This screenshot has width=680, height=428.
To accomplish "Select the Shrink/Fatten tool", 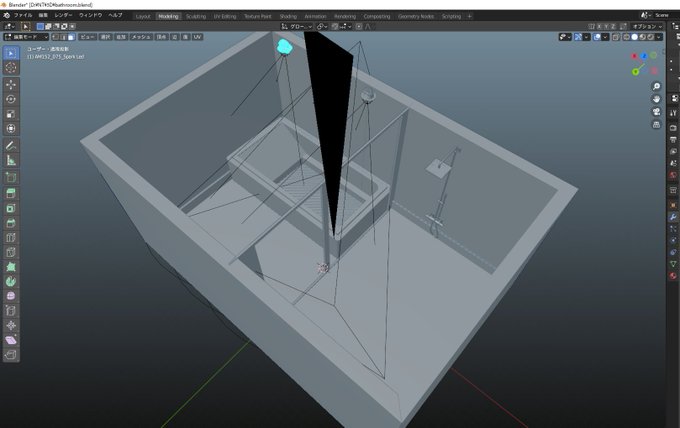I will click(x=11, y=326).
